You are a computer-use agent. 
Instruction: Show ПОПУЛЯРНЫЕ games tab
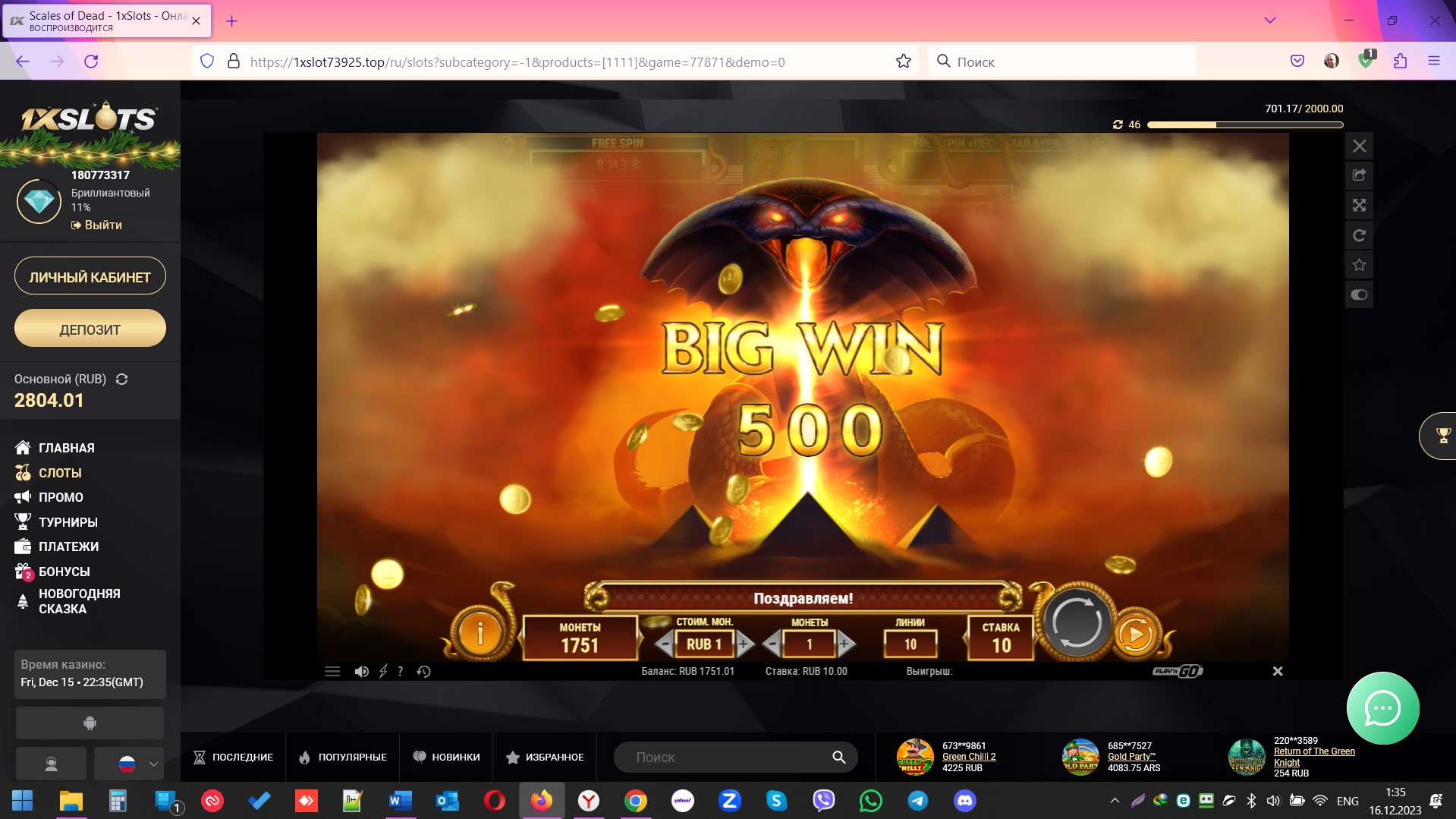(x=343, y=757)
